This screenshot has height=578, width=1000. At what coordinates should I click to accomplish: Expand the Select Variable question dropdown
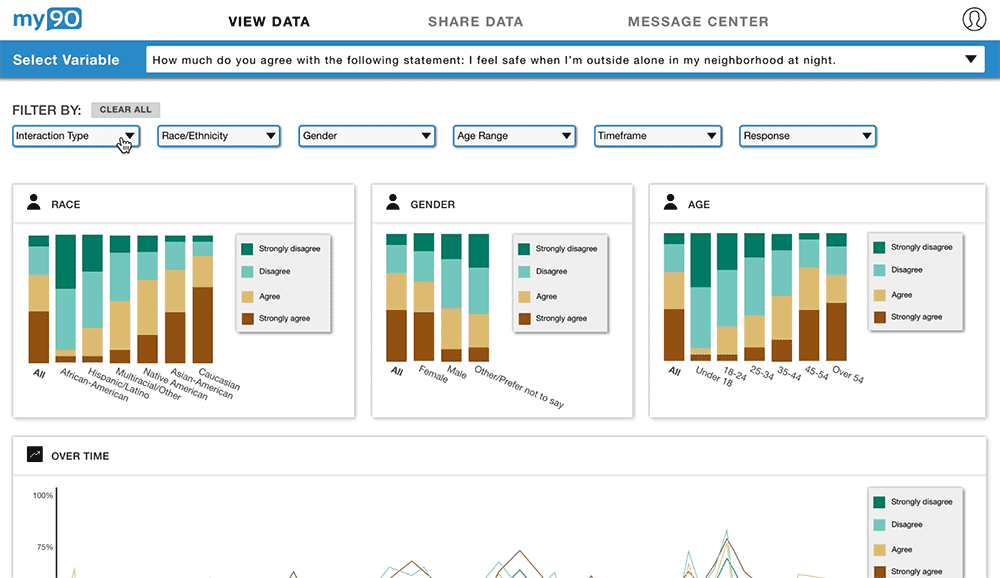click(565, 59)
